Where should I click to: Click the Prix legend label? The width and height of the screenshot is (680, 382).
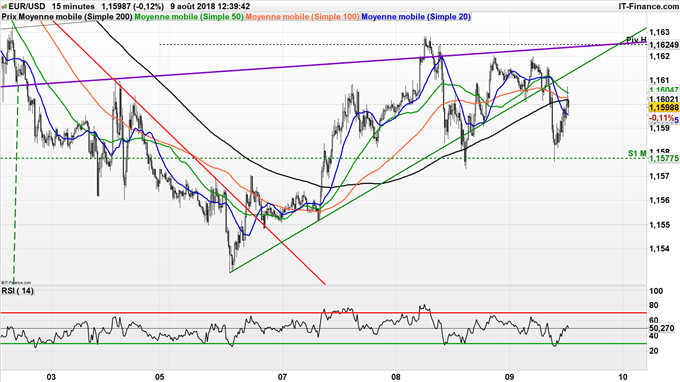coord(9,17)
